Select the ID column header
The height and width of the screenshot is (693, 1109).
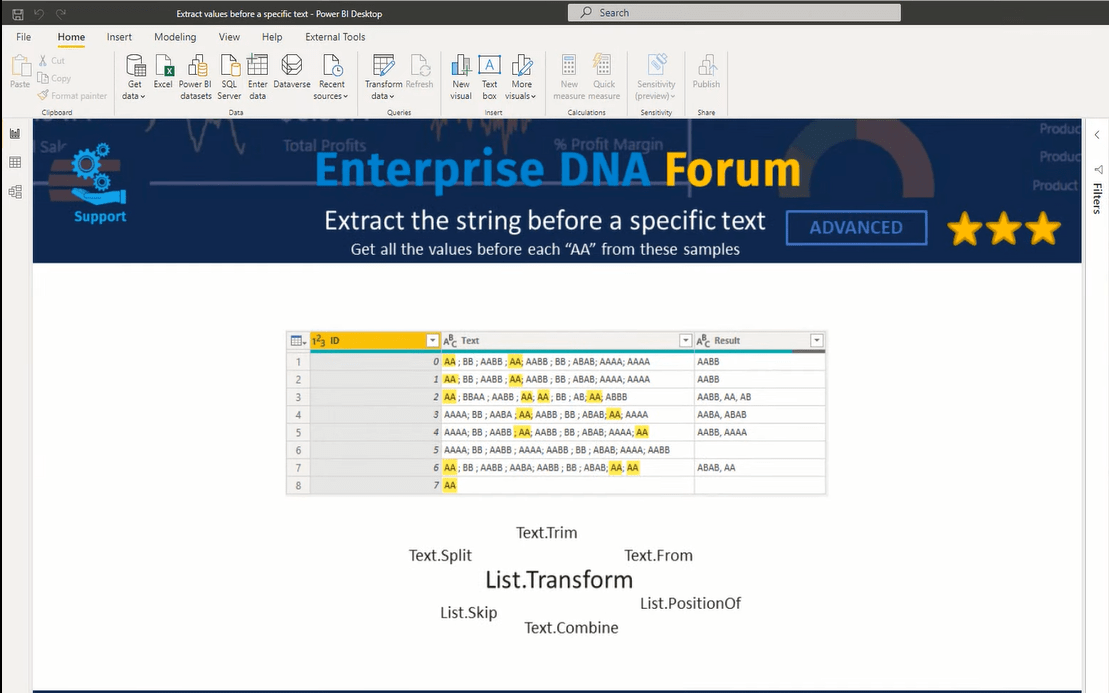[x=375, y=341]
